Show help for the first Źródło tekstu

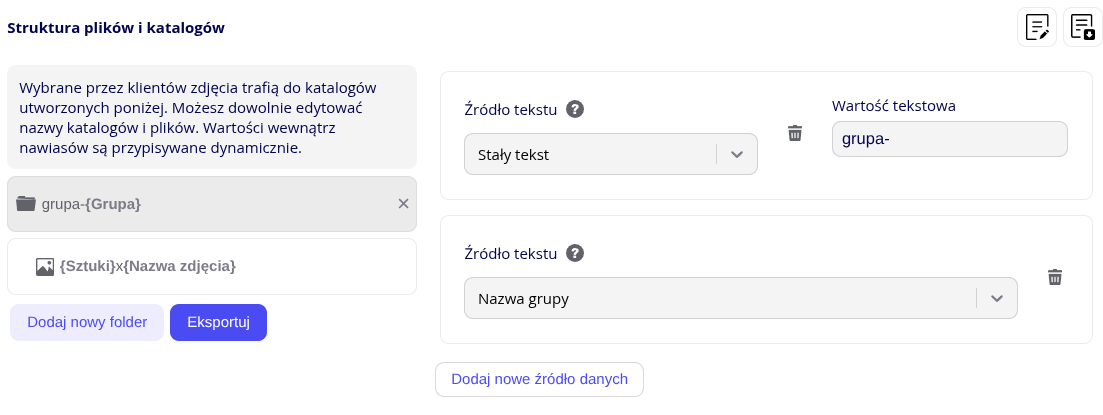click(x=574, y=109)
